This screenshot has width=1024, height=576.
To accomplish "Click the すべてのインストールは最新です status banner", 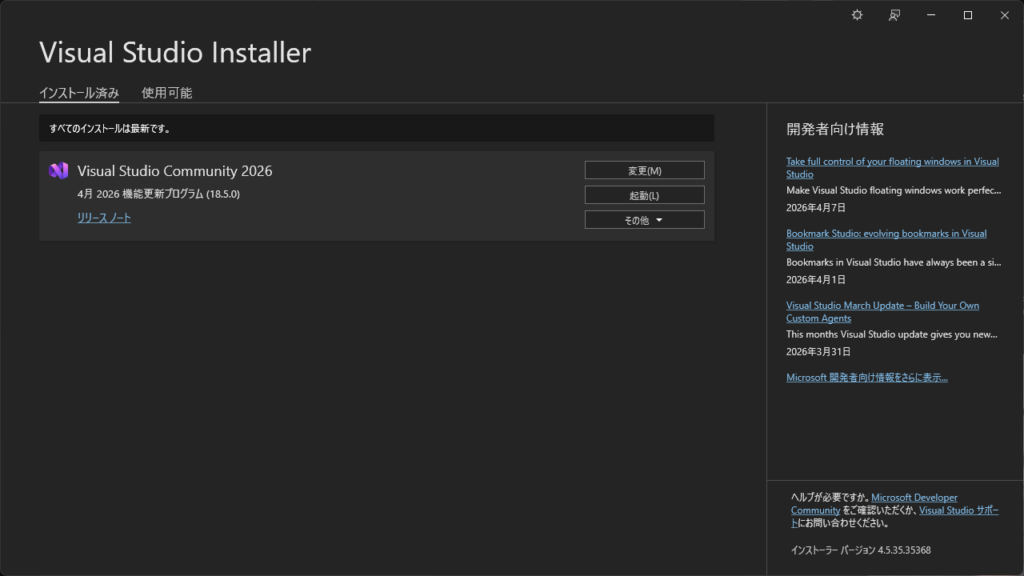I will [x=376, y=128].
